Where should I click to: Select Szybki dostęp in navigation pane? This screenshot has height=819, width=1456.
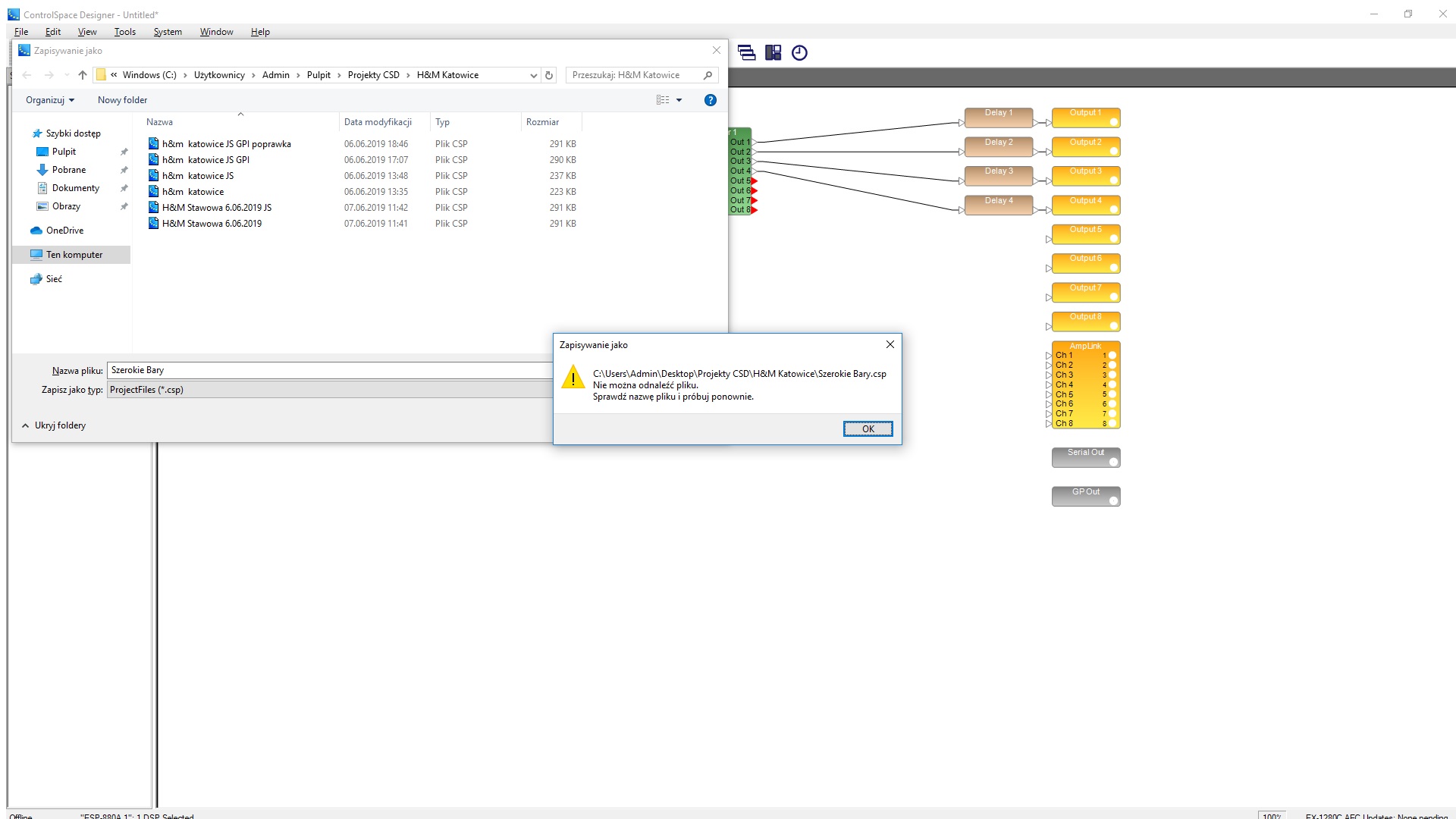click(73, 133)
